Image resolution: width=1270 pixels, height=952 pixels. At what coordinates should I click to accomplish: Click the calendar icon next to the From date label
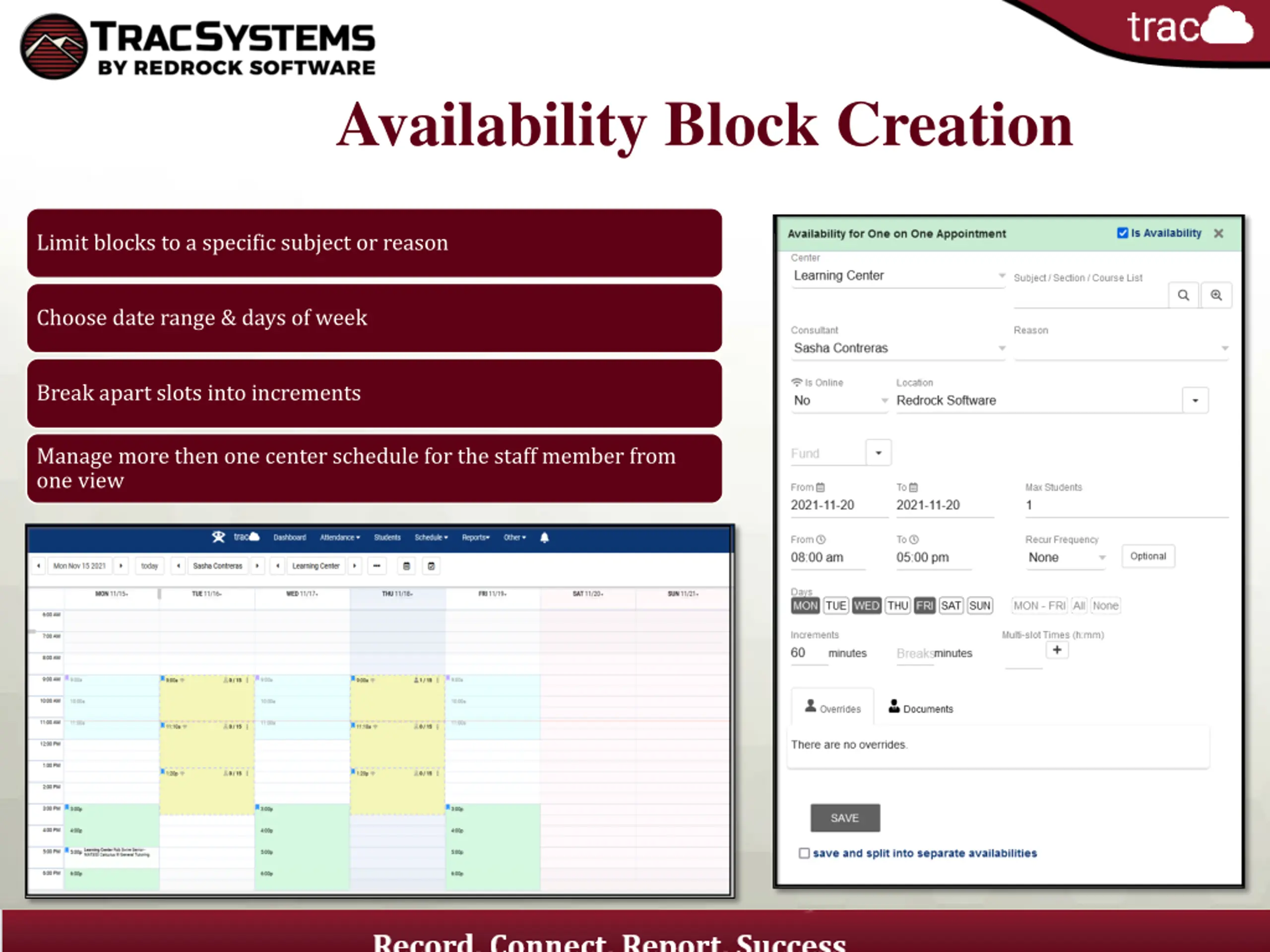click(821, 487)
